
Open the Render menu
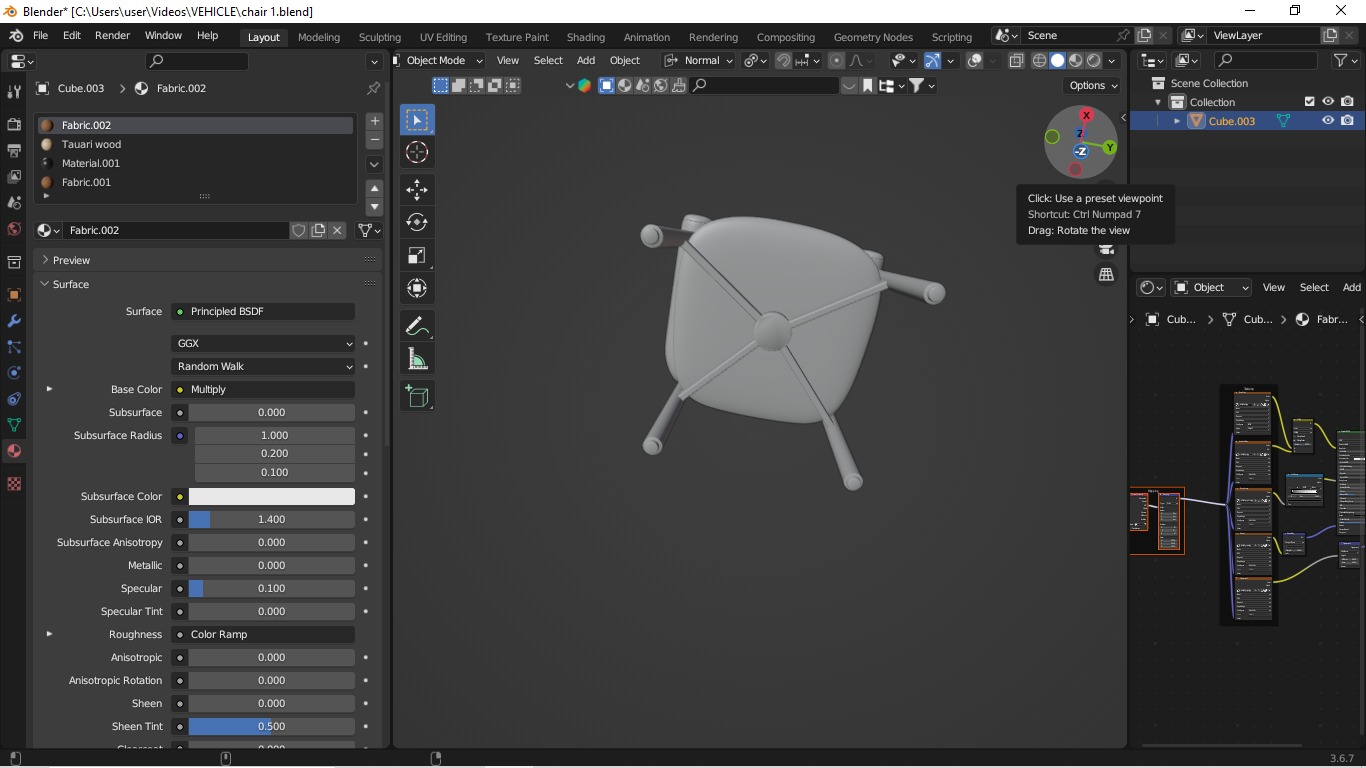[112, 35]
